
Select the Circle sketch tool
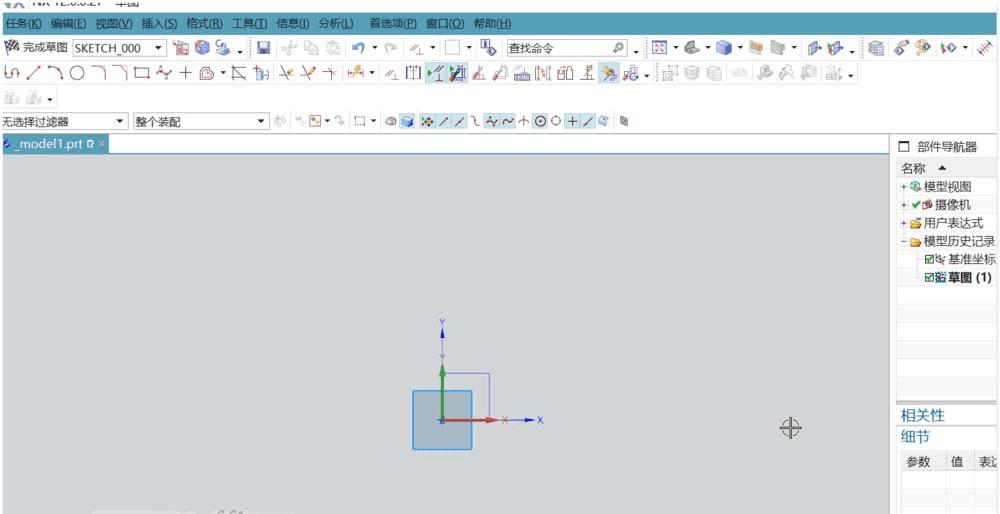click(x=77, y=73)
